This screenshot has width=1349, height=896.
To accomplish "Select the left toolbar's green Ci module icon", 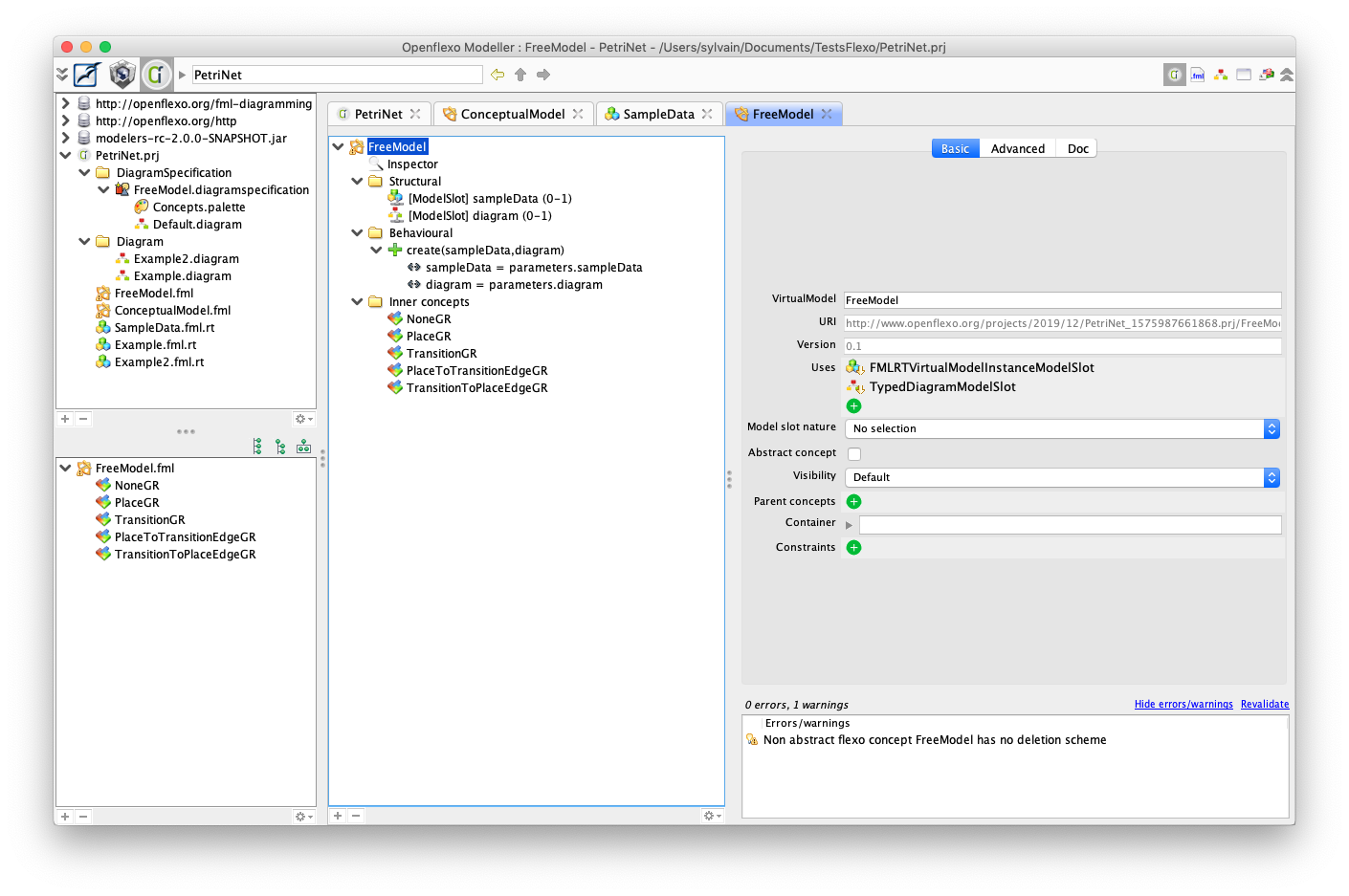I will pyautogui.click(x=157, y=75).
